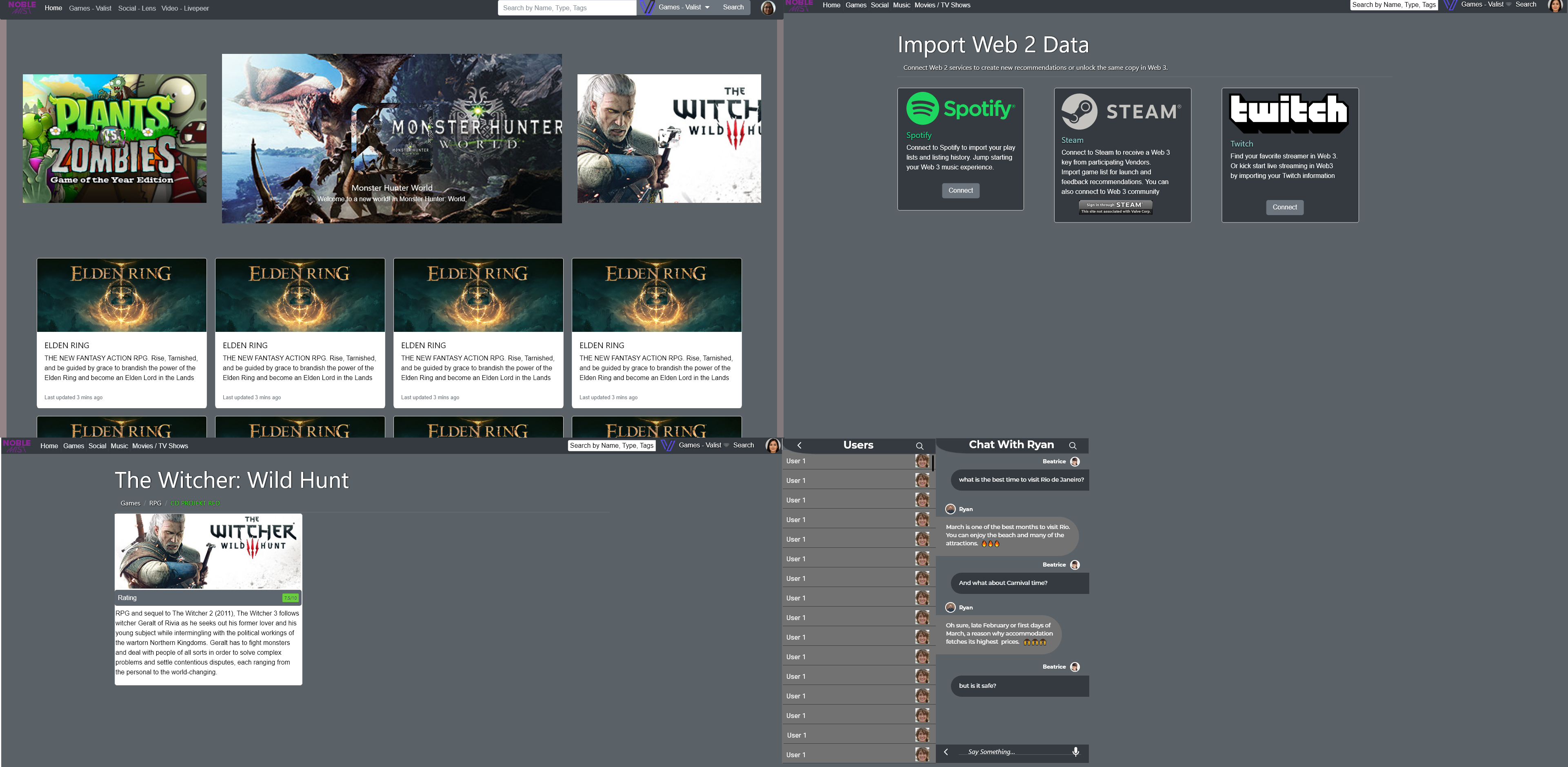Click Ryan's avatar above the late February message

click(x=950, y=607)
